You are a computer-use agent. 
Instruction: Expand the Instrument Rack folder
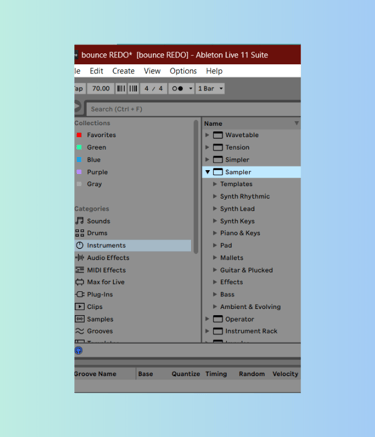click(x=207, y=331)
